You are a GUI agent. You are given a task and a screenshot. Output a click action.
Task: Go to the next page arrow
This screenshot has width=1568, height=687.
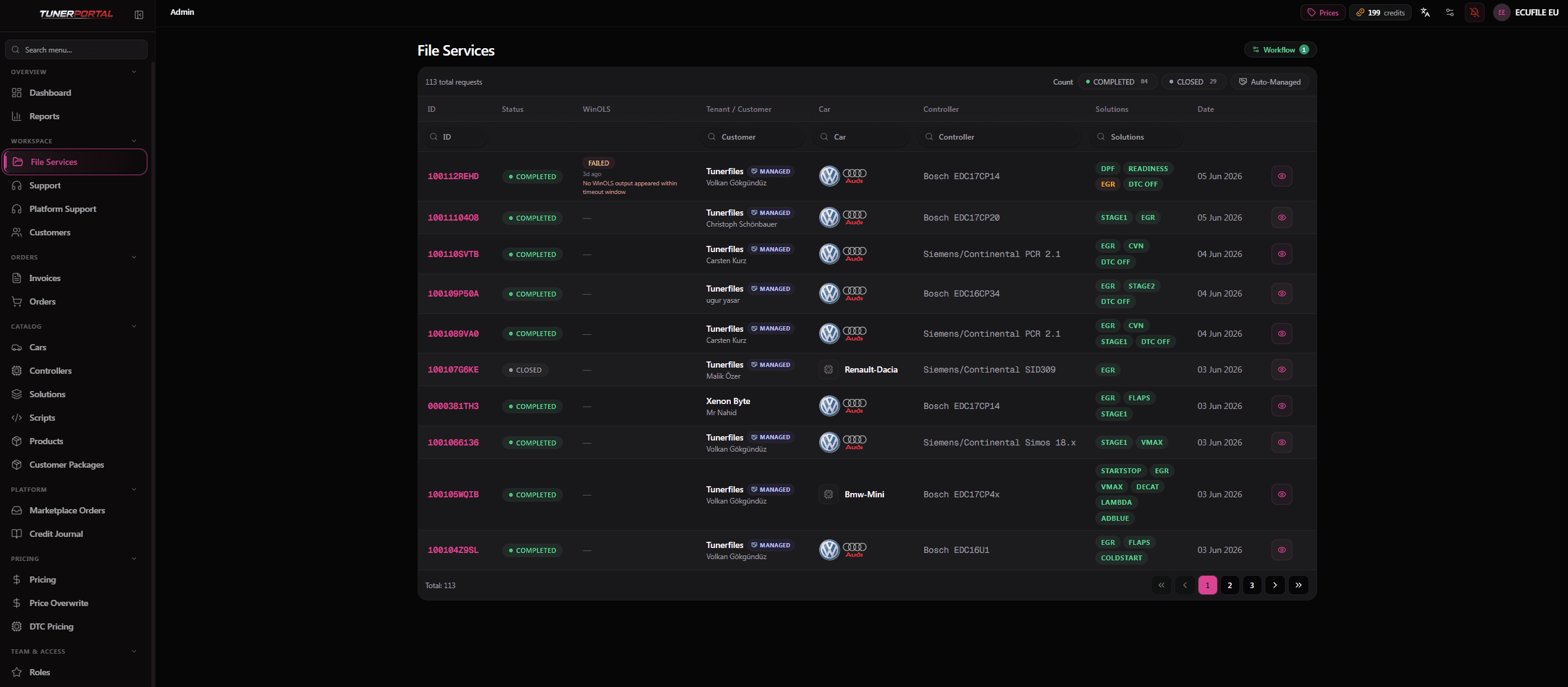pyautogui.click(x=1275, y=585)
